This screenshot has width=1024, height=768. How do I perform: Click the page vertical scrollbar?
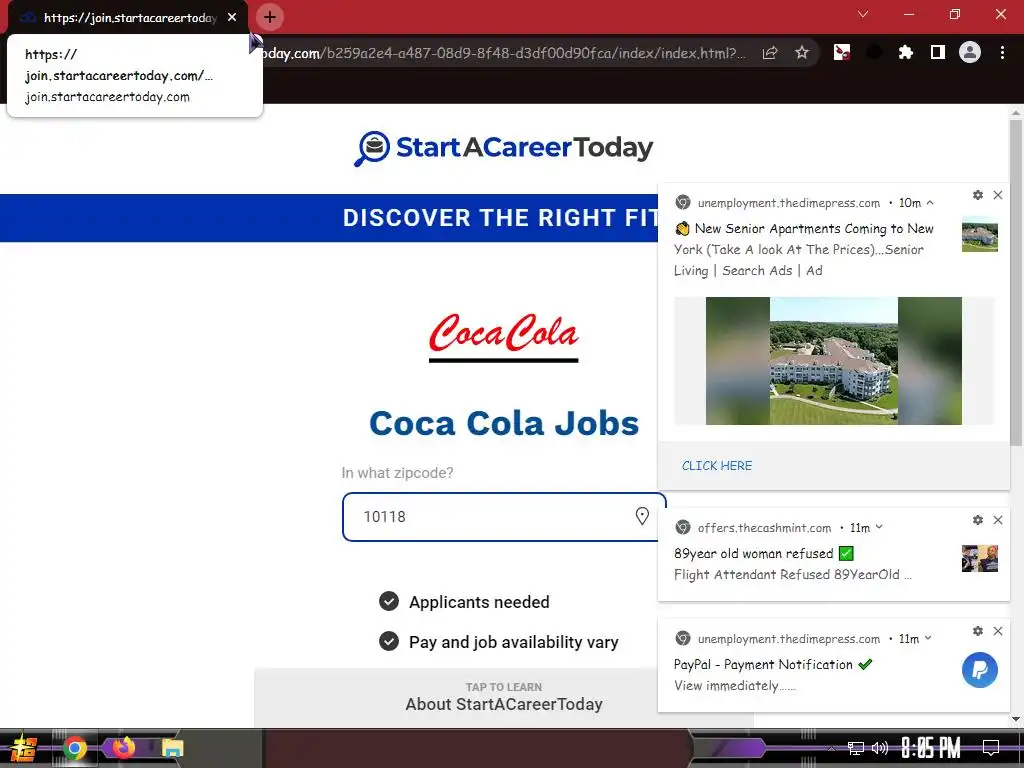[x=1016, y=283]
